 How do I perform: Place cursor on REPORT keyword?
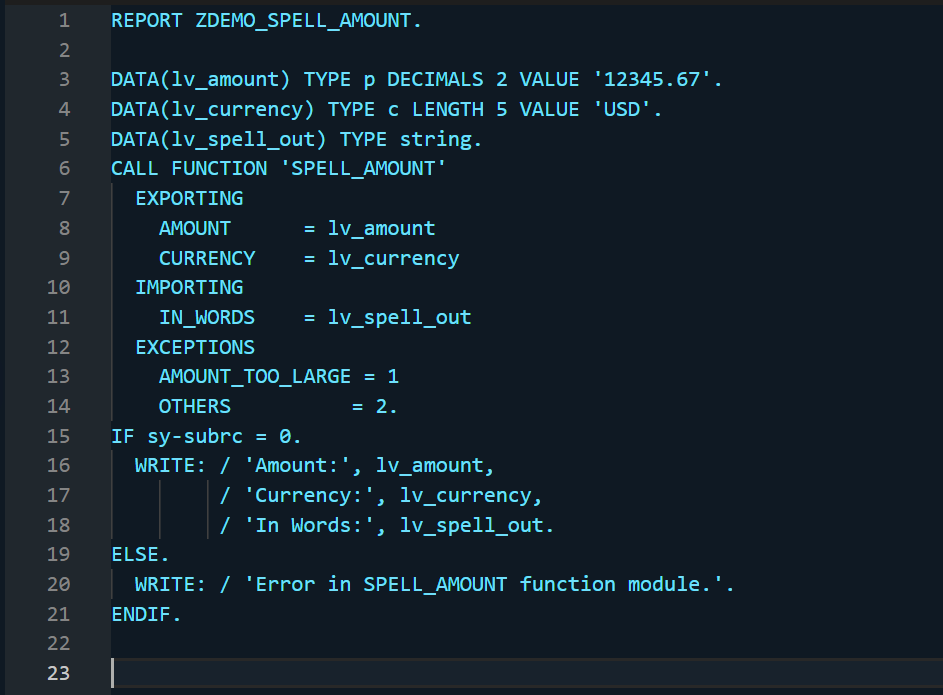tap(146, 20)
